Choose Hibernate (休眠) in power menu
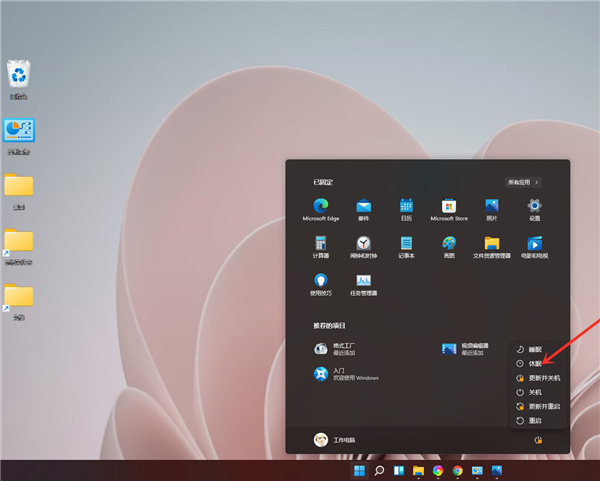Viewport: 600px width, 481px height. [x=534, y=363]
